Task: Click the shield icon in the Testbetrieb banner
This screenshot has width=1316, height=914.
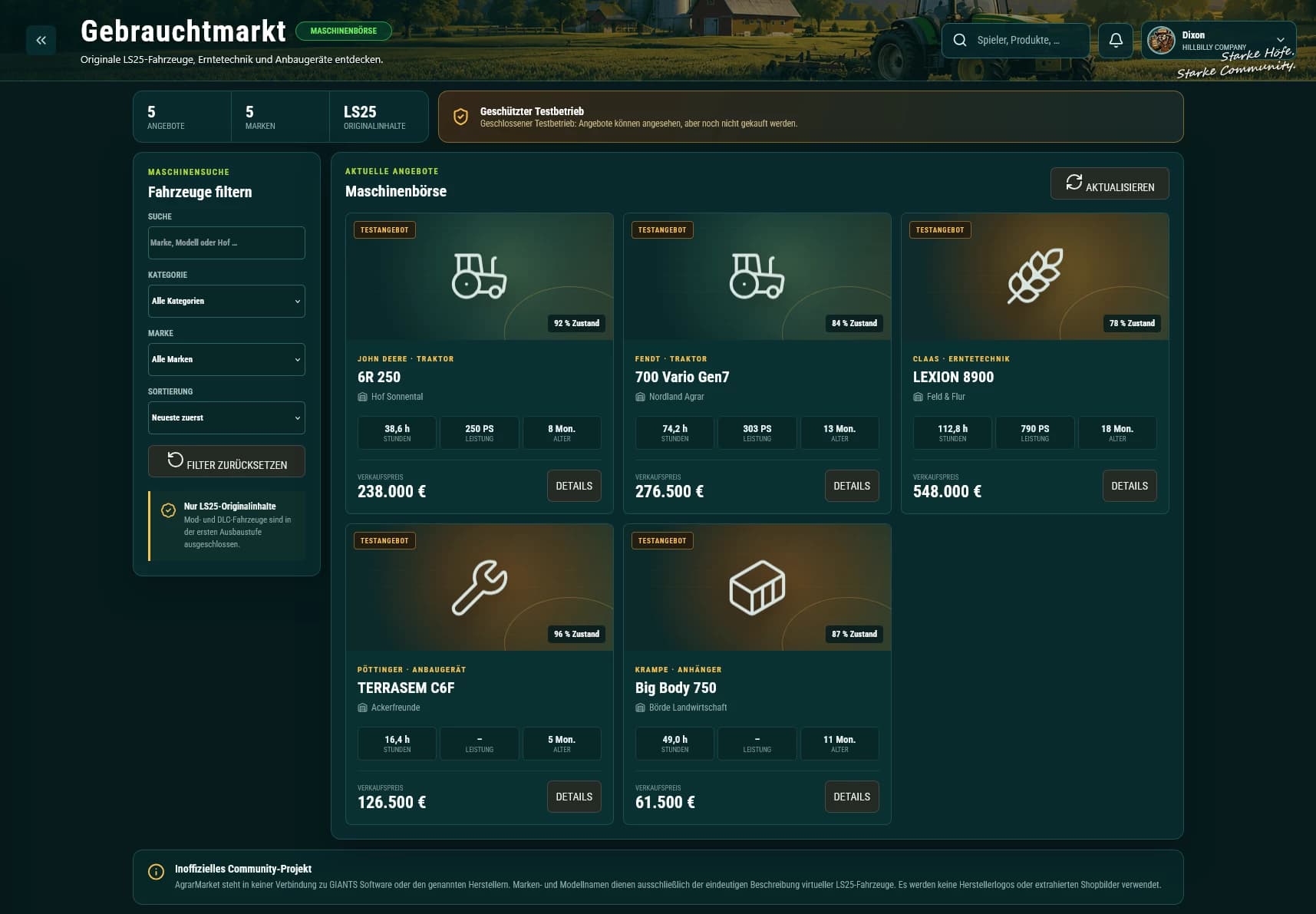Action: pos(460,117)
